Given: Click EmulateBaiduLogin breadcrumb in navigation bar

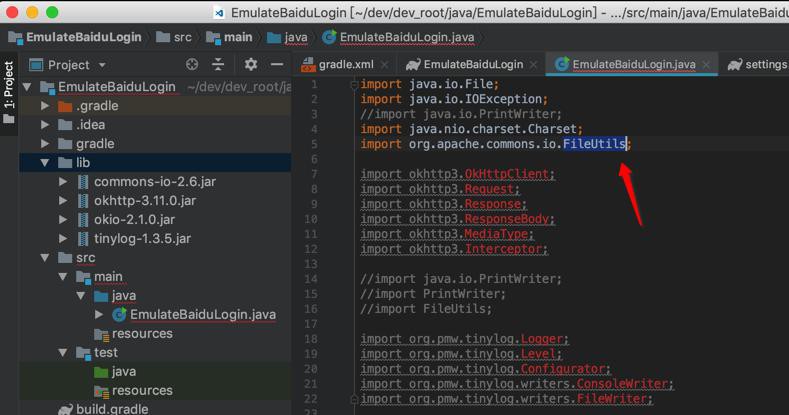Looking at the screenshot, I should pos(75,37).
